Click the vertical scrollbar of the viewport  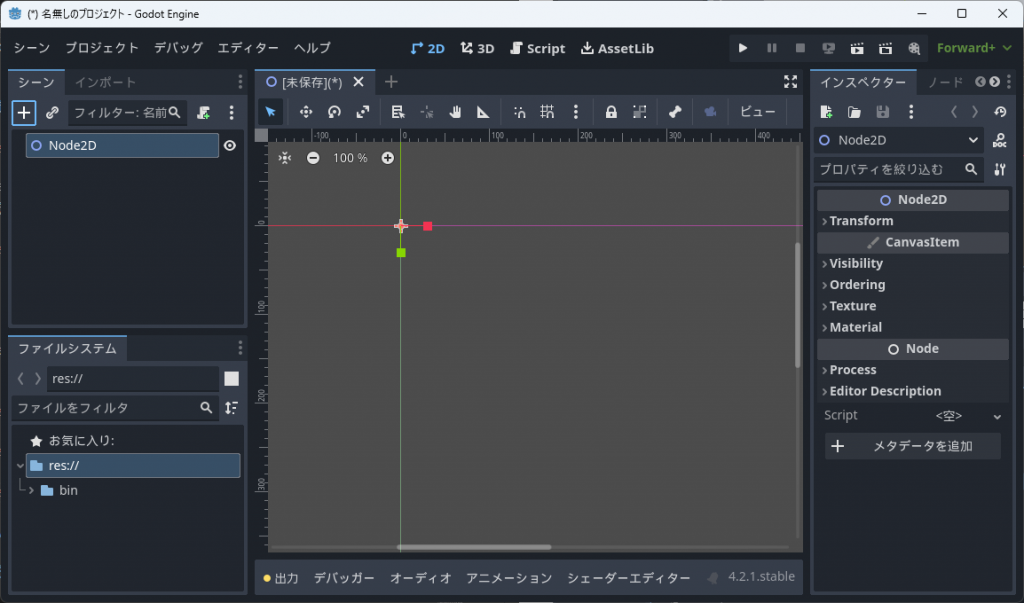(x=797, y=304)
